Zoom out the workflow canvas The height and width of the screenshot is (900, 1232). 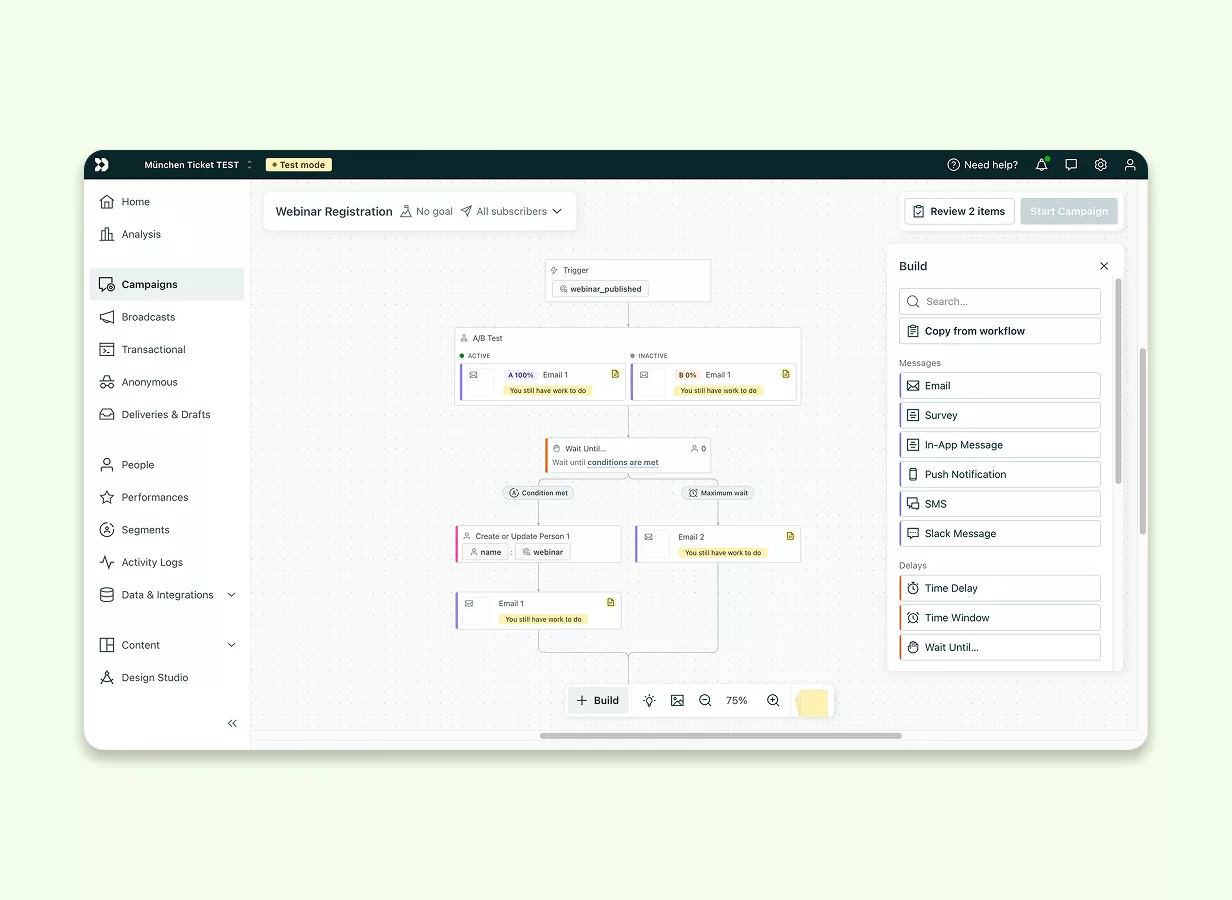pyautogui.click(x=705, y=700)
